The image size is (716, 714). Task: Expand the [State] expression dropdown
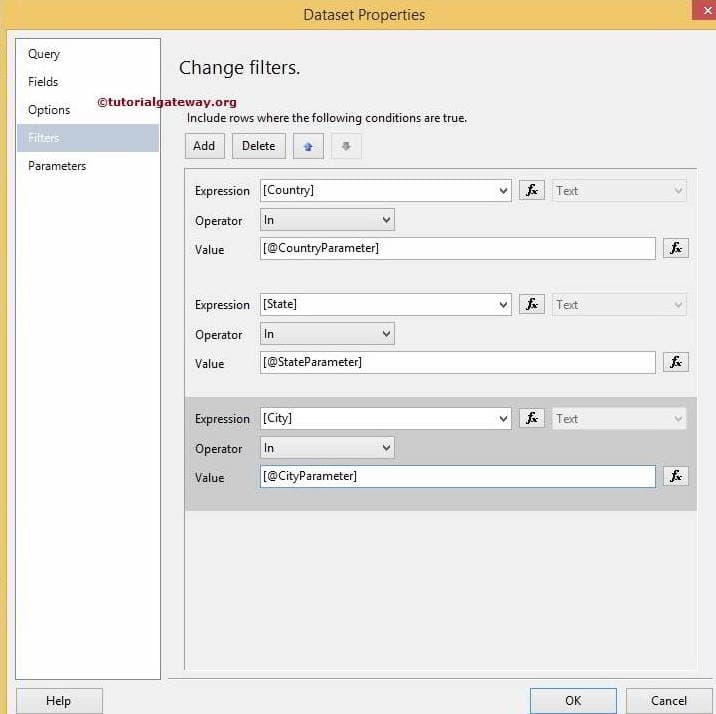[503, 304]
